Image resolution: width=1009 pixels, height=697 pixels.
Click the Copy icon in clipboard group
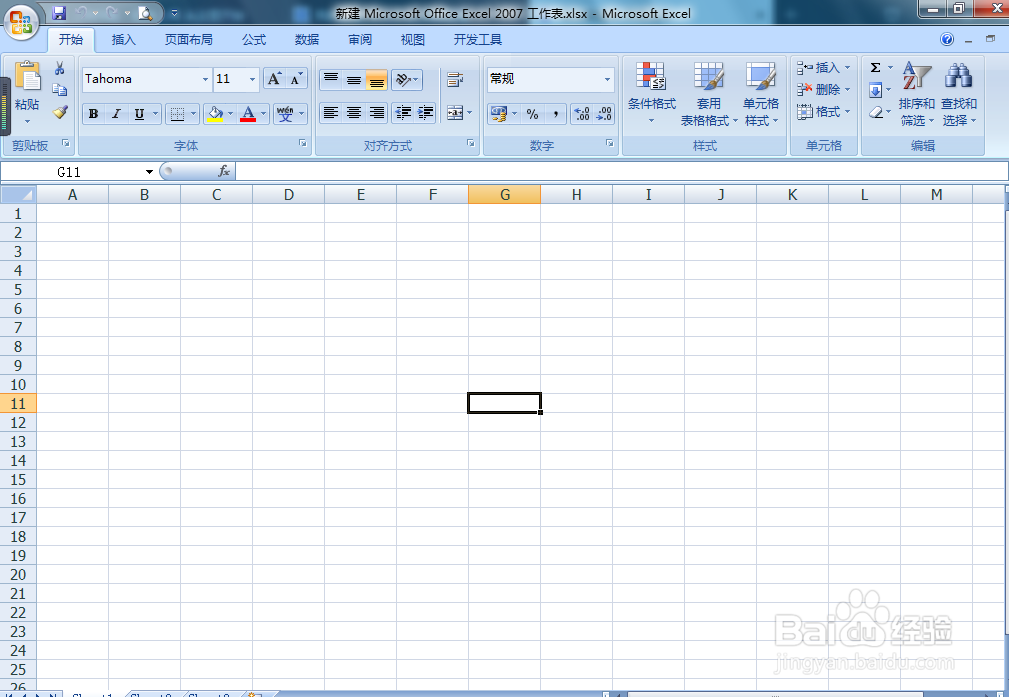pos(60,89)
